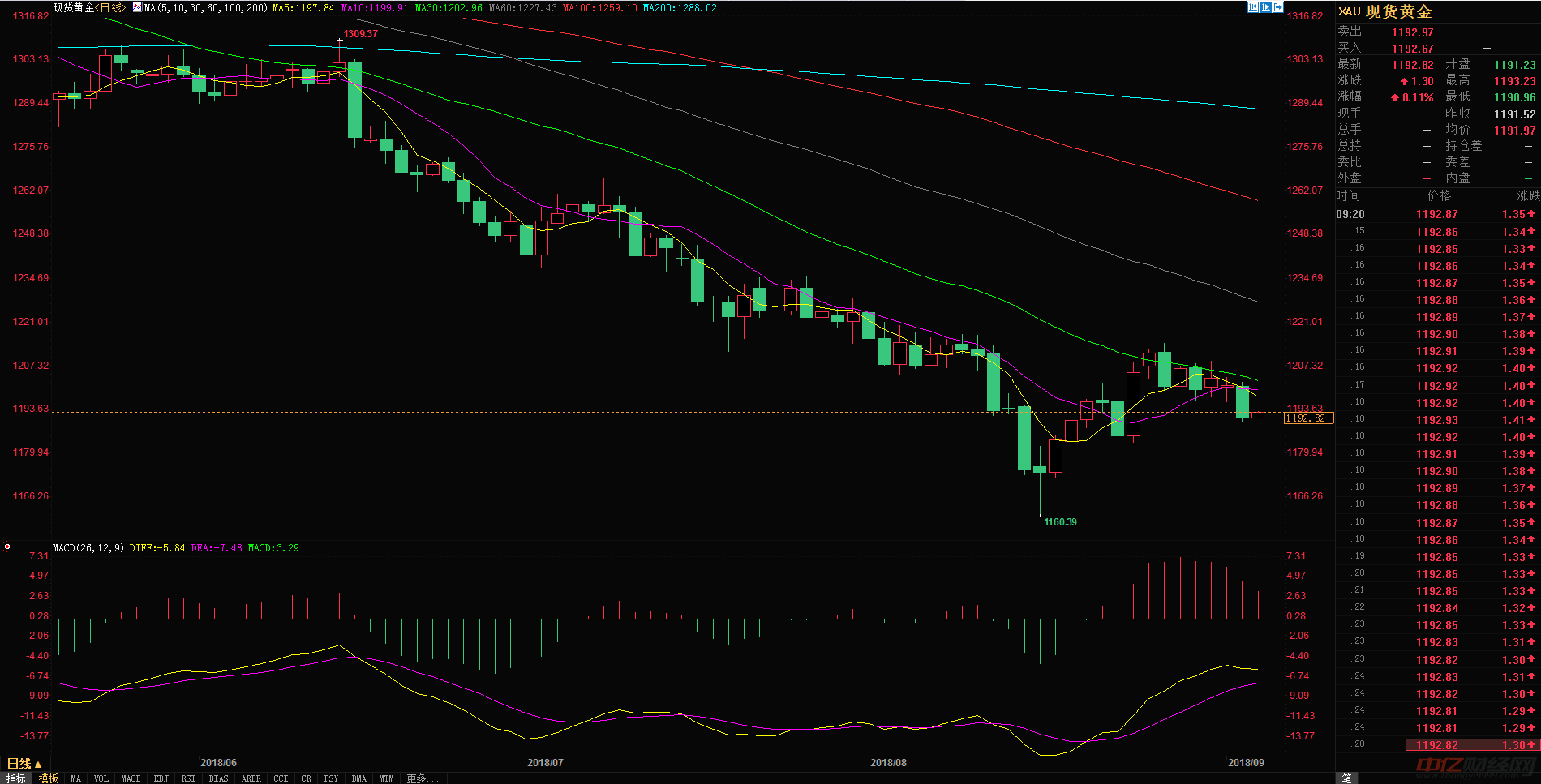Screen dimensions: 1541x784
Task: Click the 1160.39 low price marker
Action: pyautogui.click(x=1060, y=522)
